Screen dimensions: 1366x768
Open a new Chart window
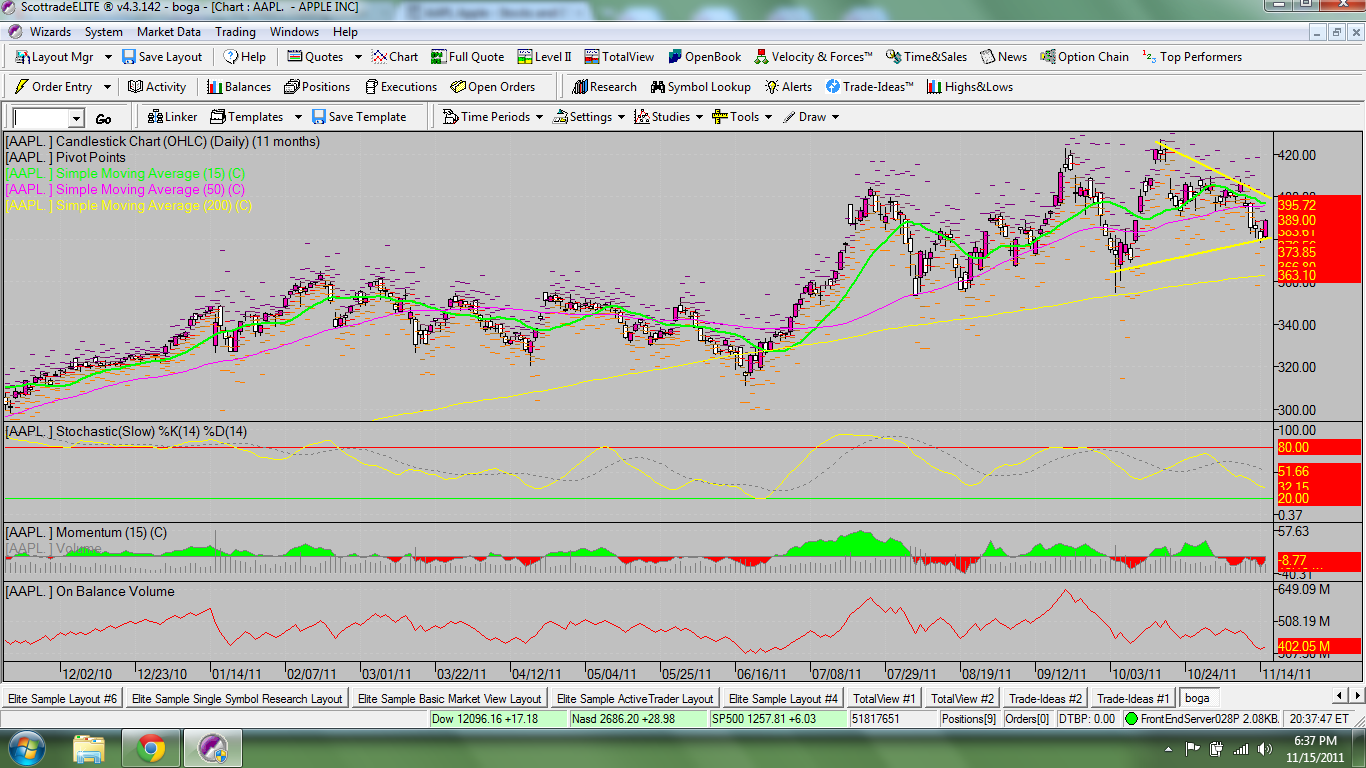point(395,57)
